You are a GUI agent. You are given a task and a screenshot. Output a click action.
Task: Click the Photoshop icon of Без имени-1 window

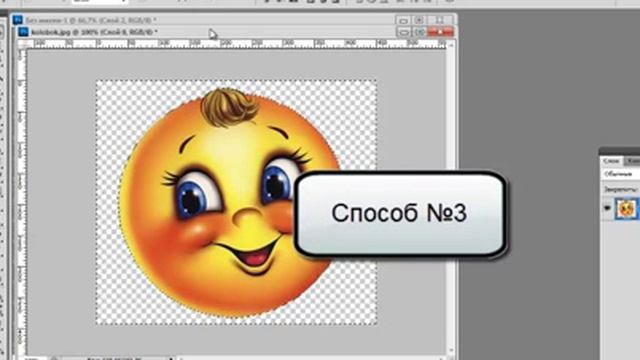pyautogui.click(x=18, y=20)
